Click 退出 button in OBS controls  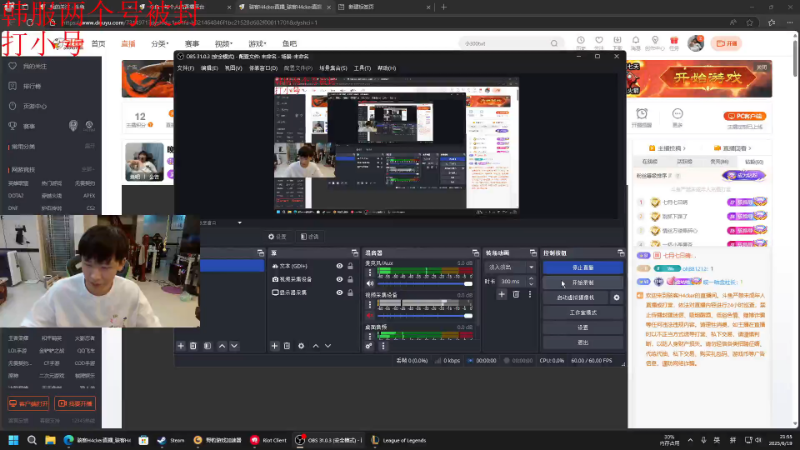click(583, 342)
